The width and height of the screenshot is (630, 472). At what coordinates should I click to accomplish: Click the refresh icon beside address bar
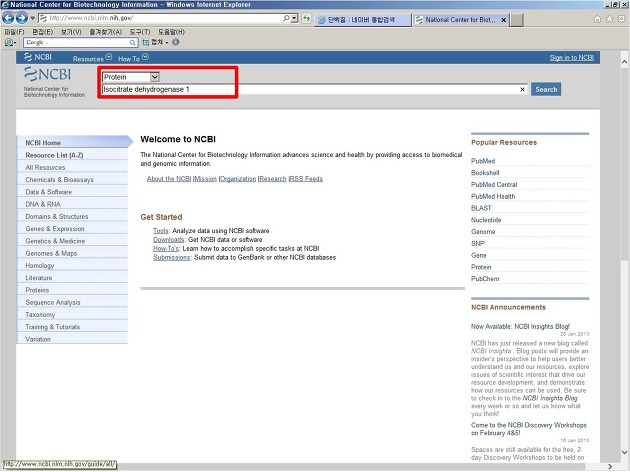click(x=307, y=18)
